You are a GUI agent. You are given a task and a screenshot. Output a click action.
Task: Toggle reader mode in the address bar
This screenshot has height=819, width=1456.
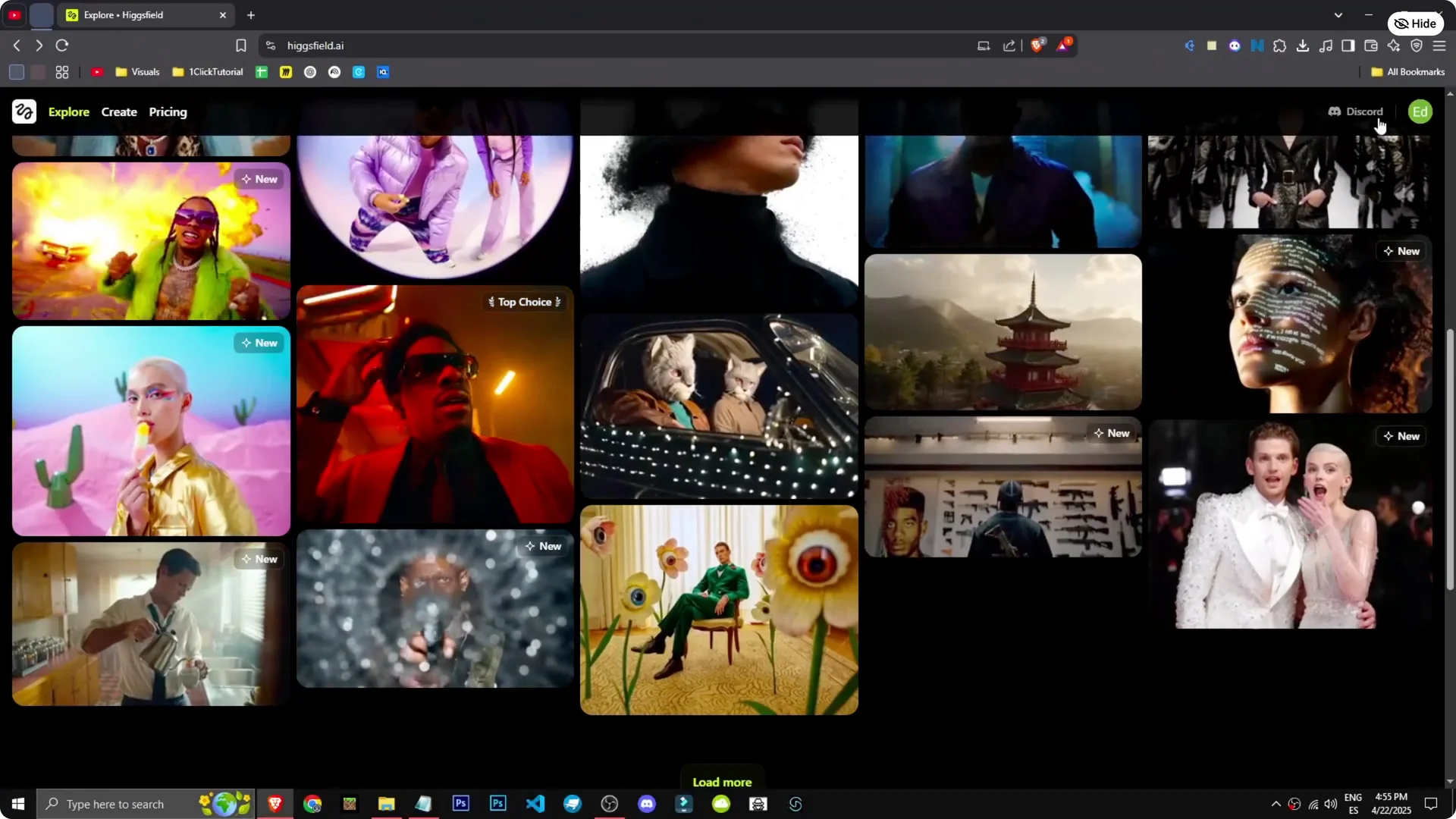[984, 45]
